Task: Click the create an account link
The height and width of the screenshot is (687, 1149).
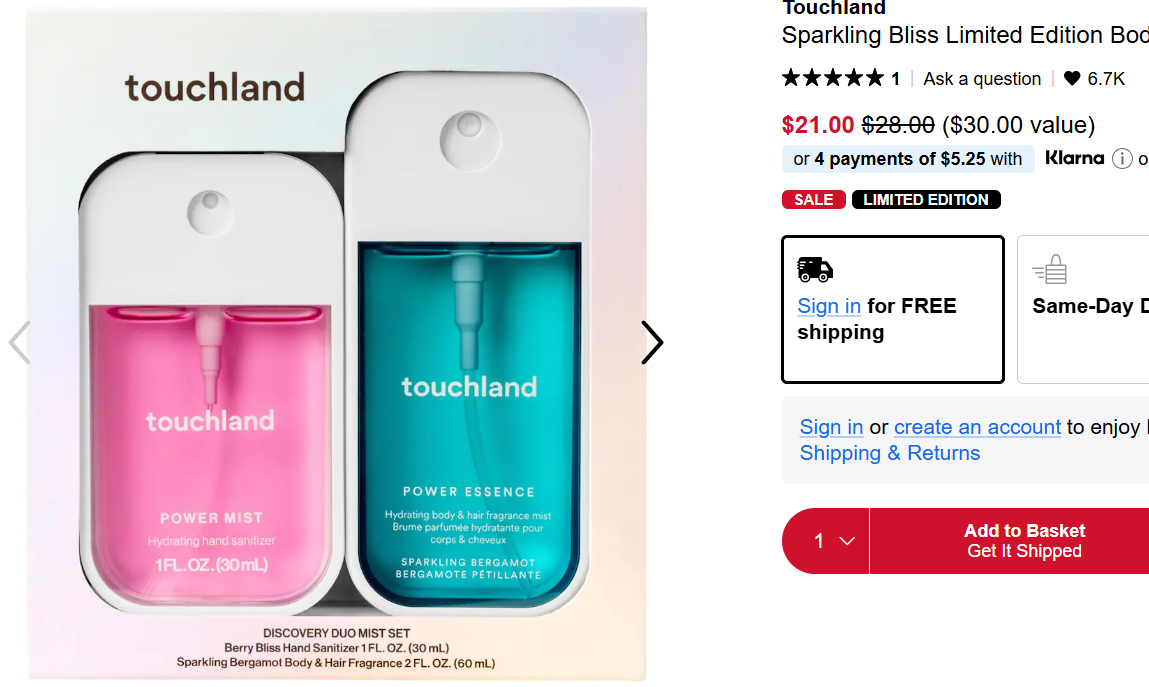Action: pos(977,427)
